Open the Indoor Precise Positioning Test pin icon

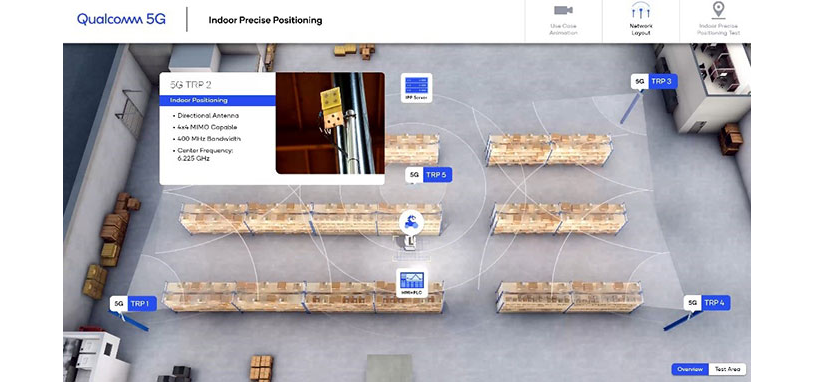(718, 10)
